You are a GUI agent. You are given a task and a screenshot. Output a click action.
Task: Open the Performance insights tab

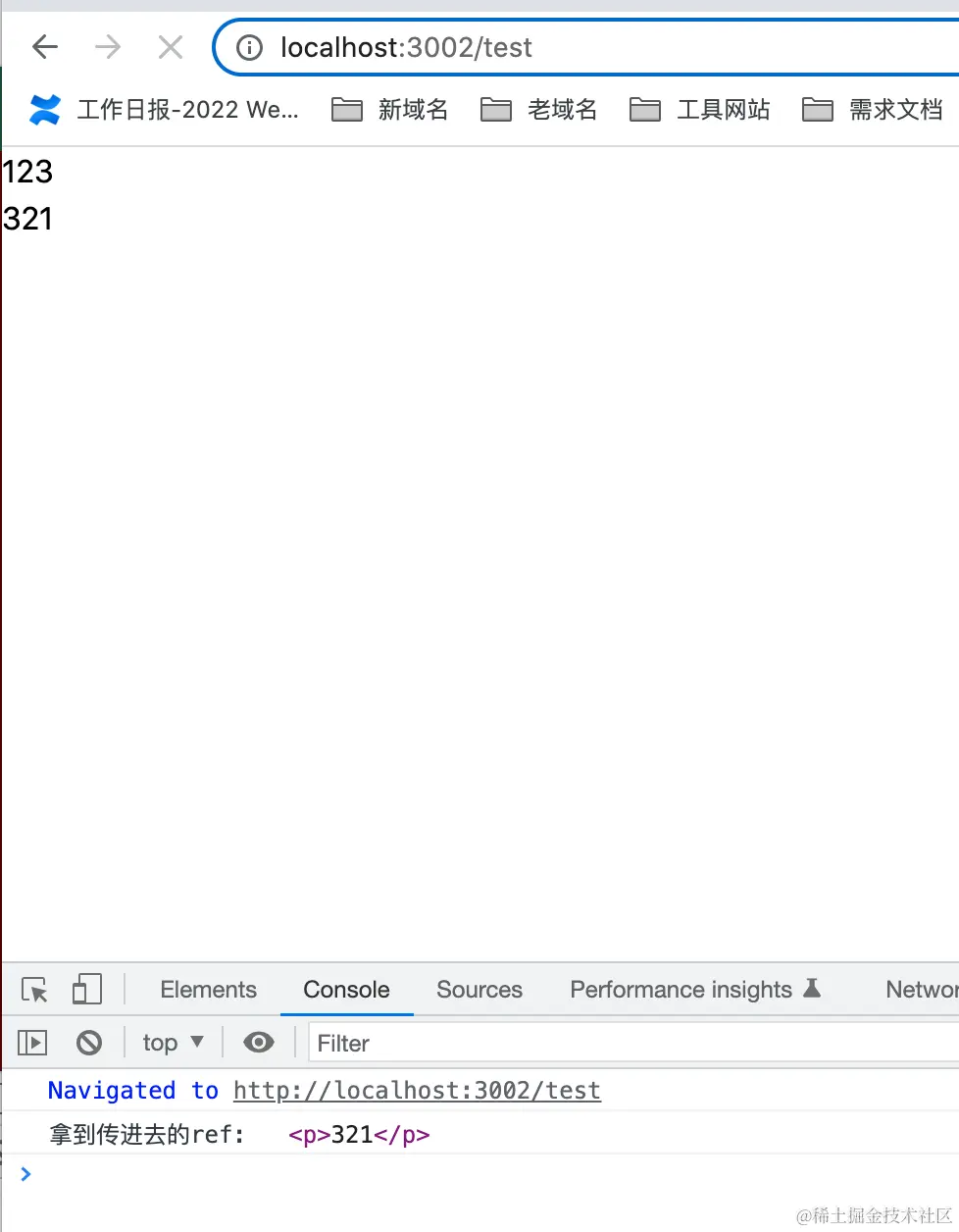pos(695,990)
